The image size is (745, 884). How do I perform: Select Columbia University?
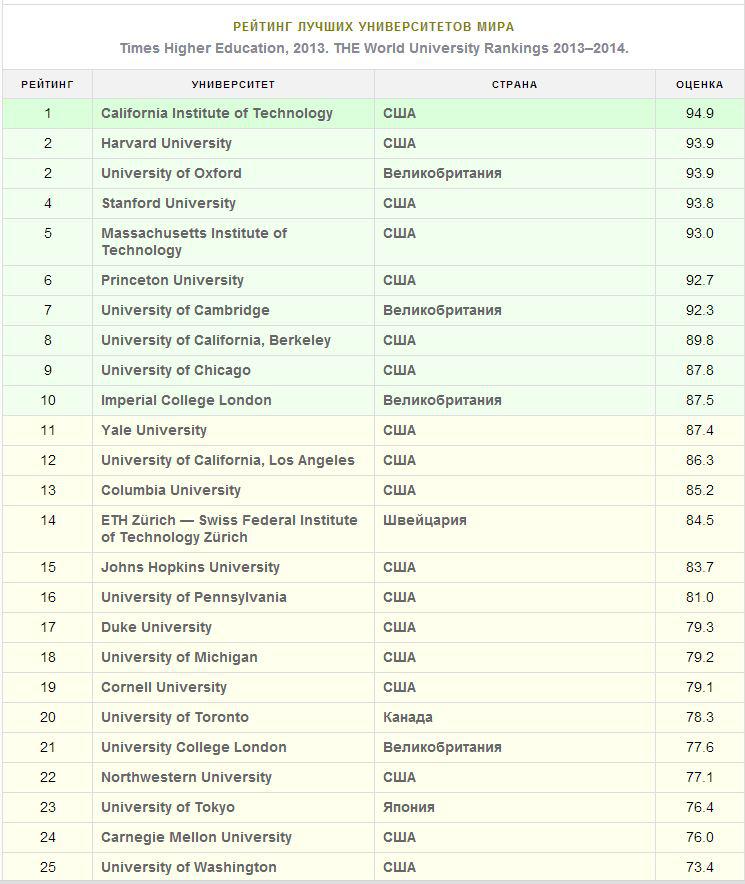(170, 490)
